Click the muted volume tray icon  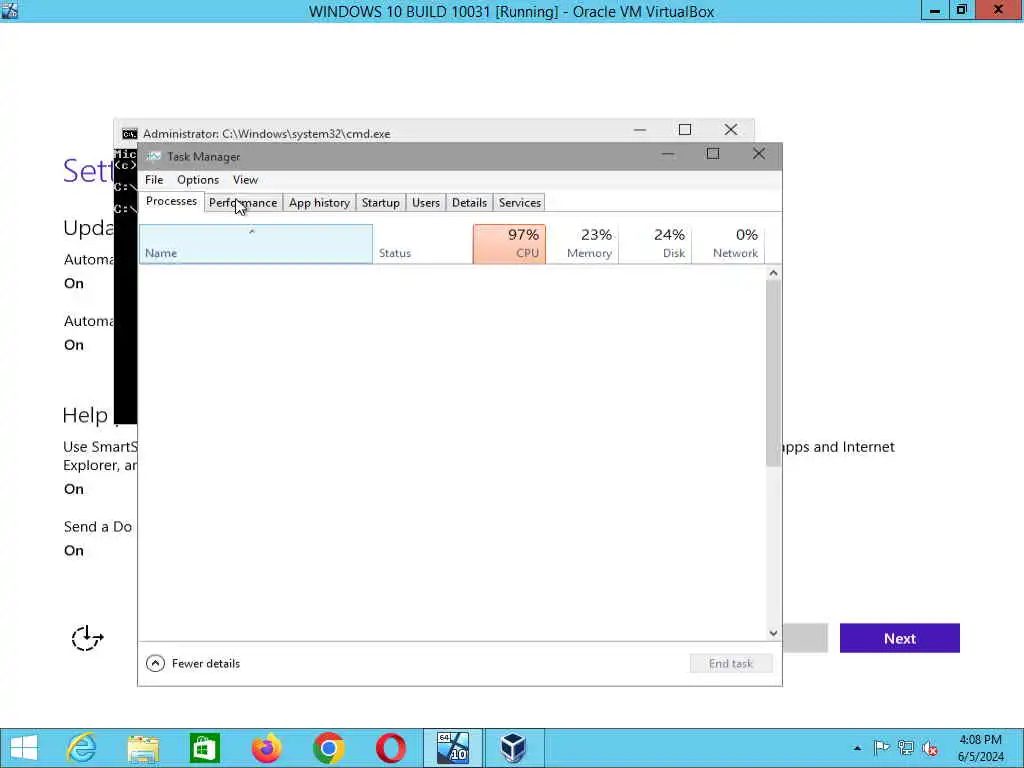[930, 748]
